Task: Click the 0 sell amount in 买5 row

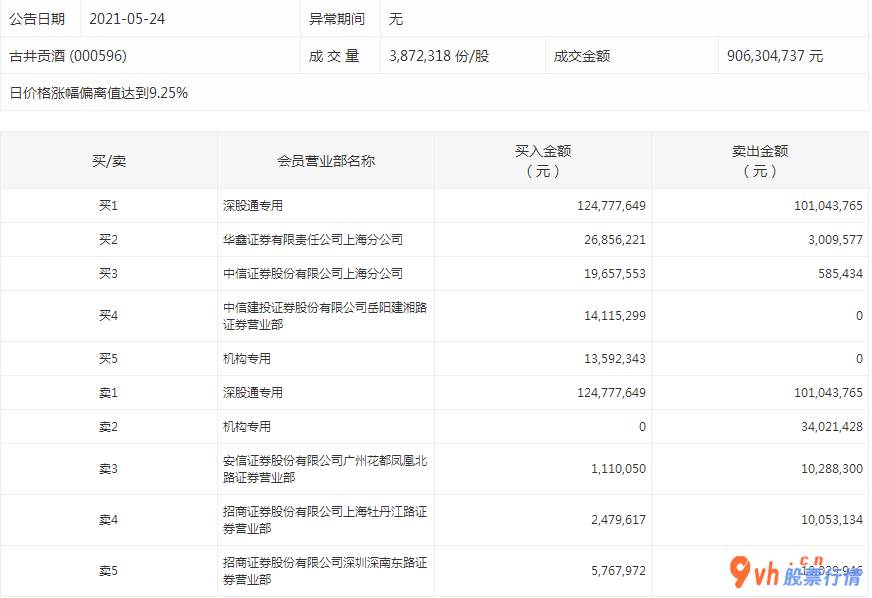Action: tap(859, 359)
